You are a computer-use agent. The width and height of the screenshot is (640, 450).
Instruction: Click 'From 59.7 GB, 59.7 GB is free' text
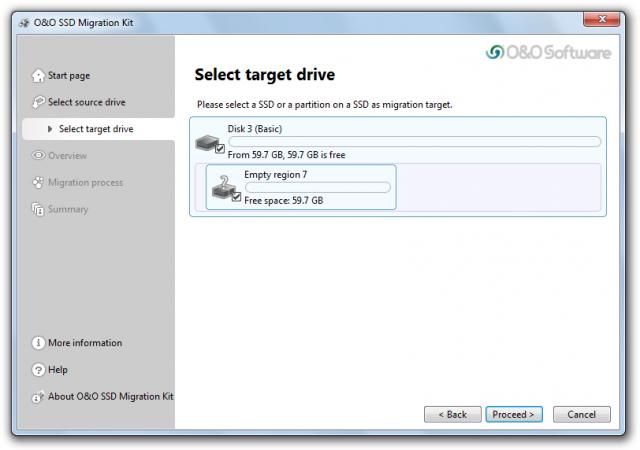[x=286, y=155]
